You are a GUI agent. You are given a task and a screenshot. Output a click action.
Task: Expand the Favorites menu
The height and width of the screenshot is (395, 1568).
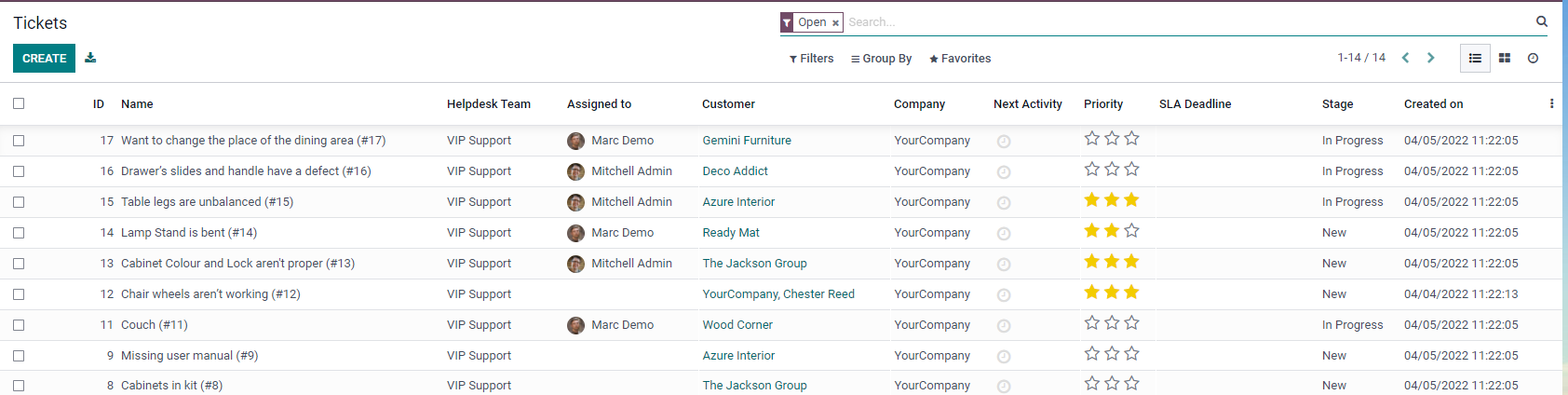(960, 59)
